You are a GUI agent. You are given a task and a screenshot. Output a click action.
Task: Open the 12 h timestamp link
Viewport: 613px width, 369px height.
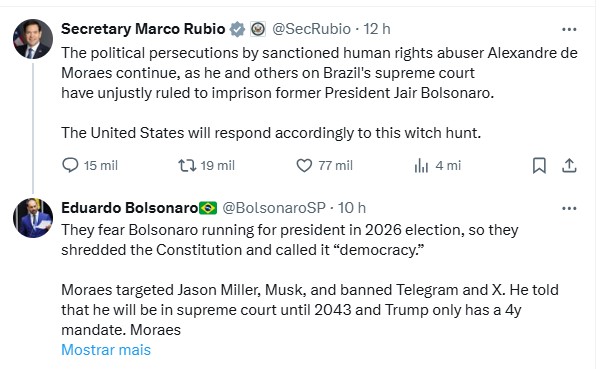[377, 29]
